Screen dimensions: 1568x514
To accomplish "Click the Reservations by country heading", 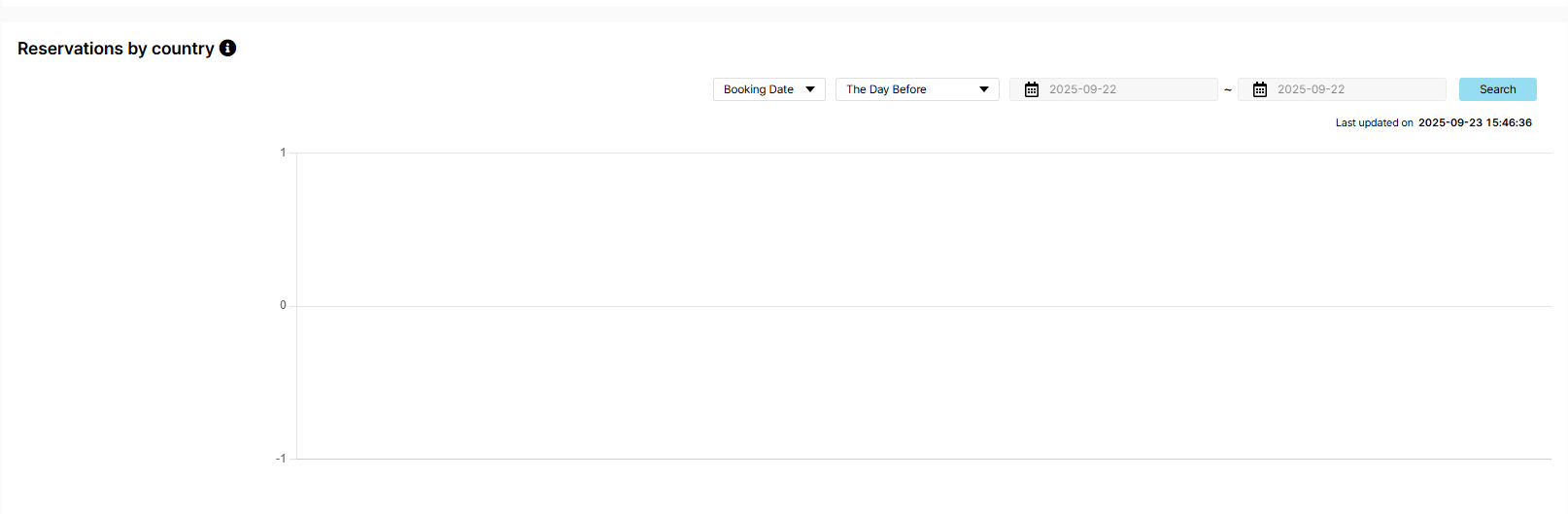I will coord(116,49).
